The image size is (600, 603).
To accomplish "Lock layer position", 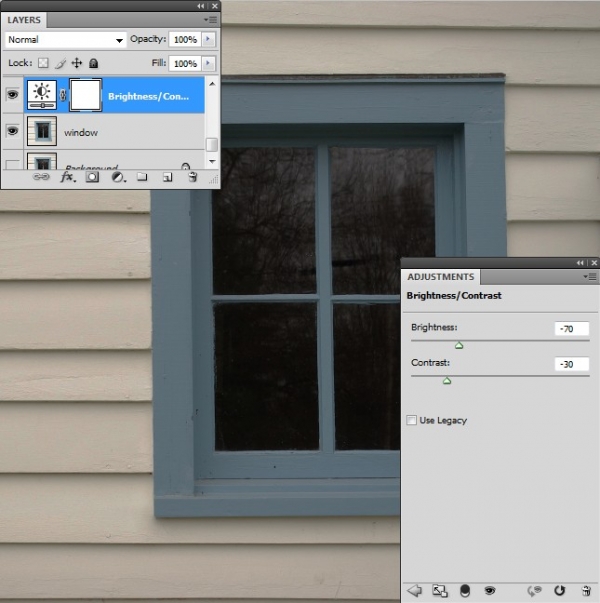I will 77,63.
